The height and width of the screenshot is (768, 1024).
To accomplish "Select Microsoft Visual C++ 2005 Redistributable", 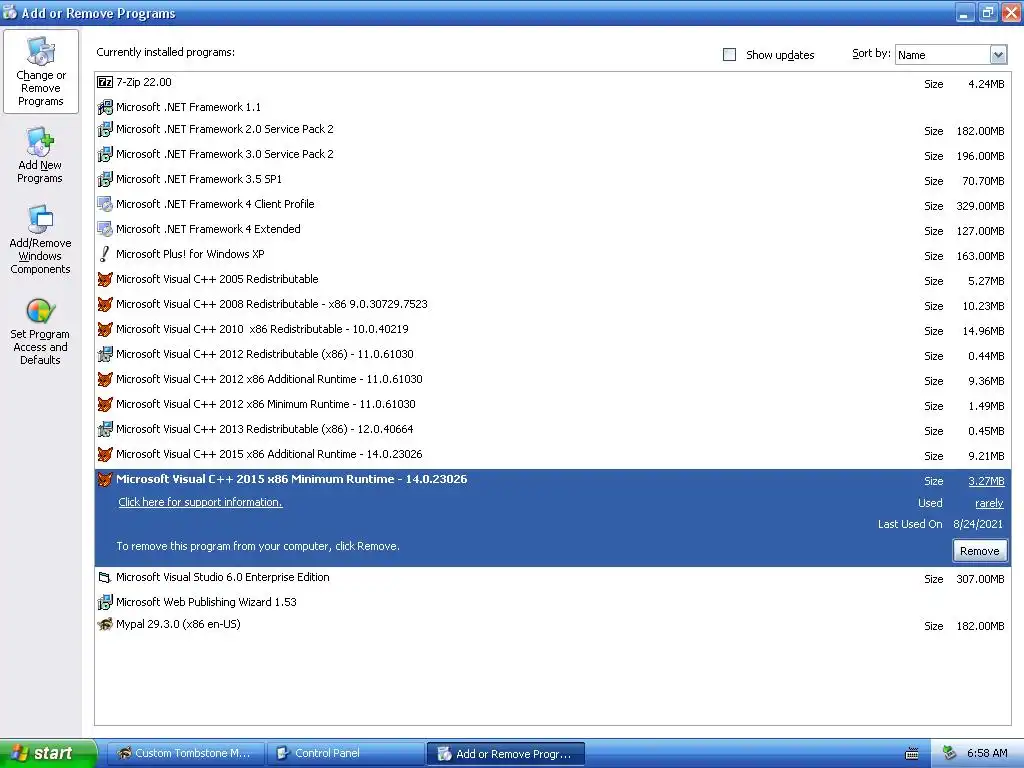I will 552,280.
